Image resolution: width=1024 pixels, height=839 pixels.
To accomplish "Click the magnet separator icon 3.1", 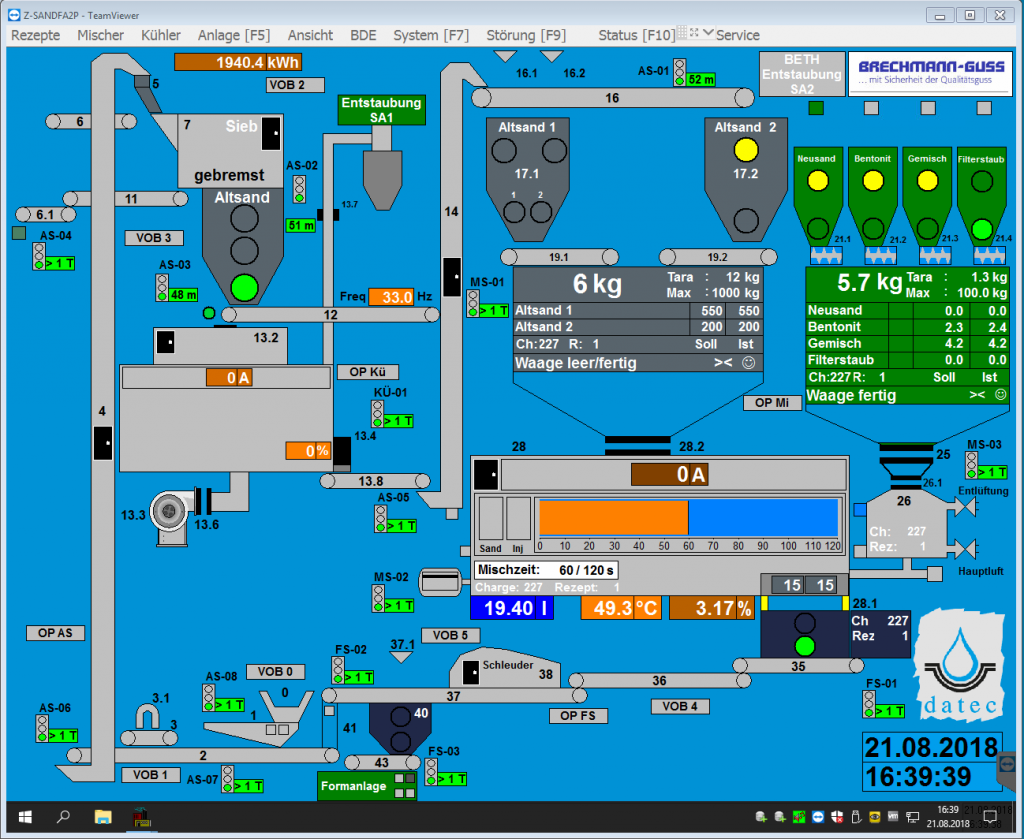I will click(x=148, y=716).
